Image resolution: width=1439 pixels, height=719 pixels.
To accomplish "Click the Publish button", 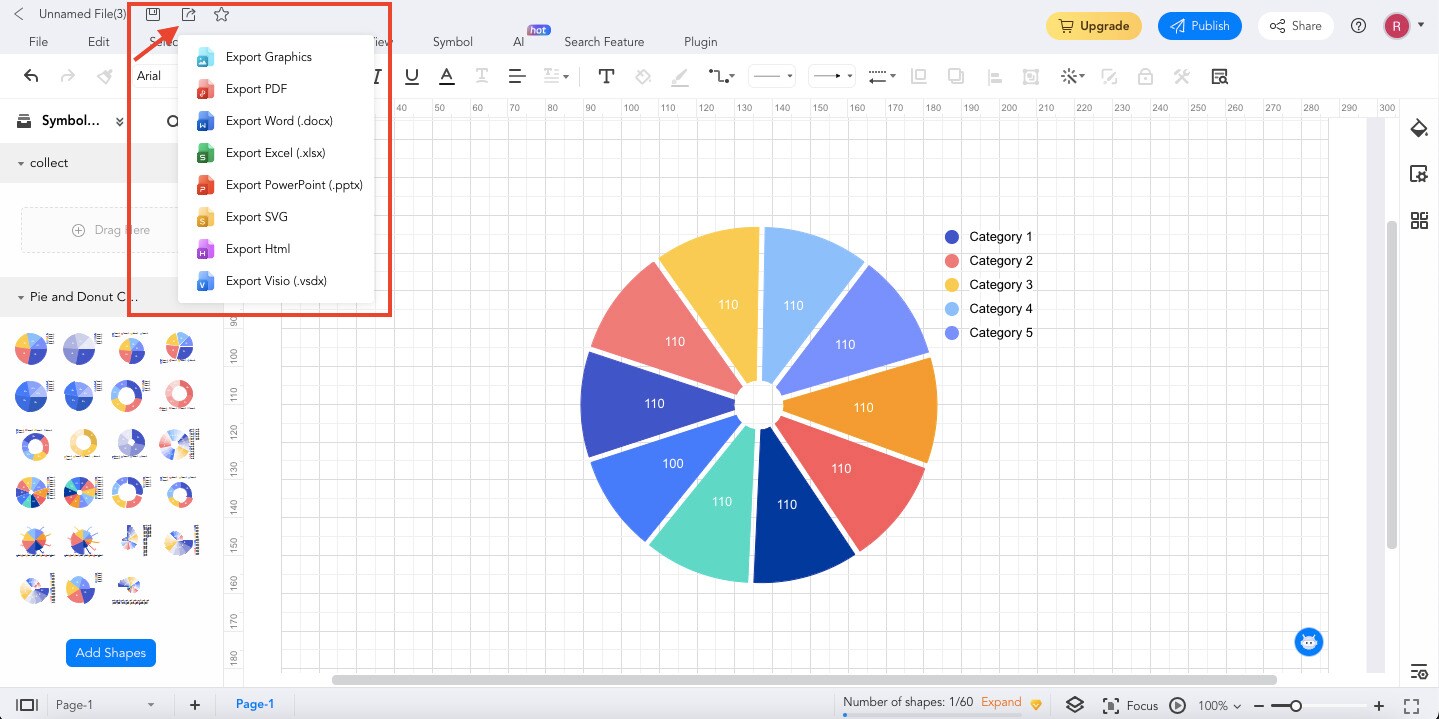I will point(1200,26).
